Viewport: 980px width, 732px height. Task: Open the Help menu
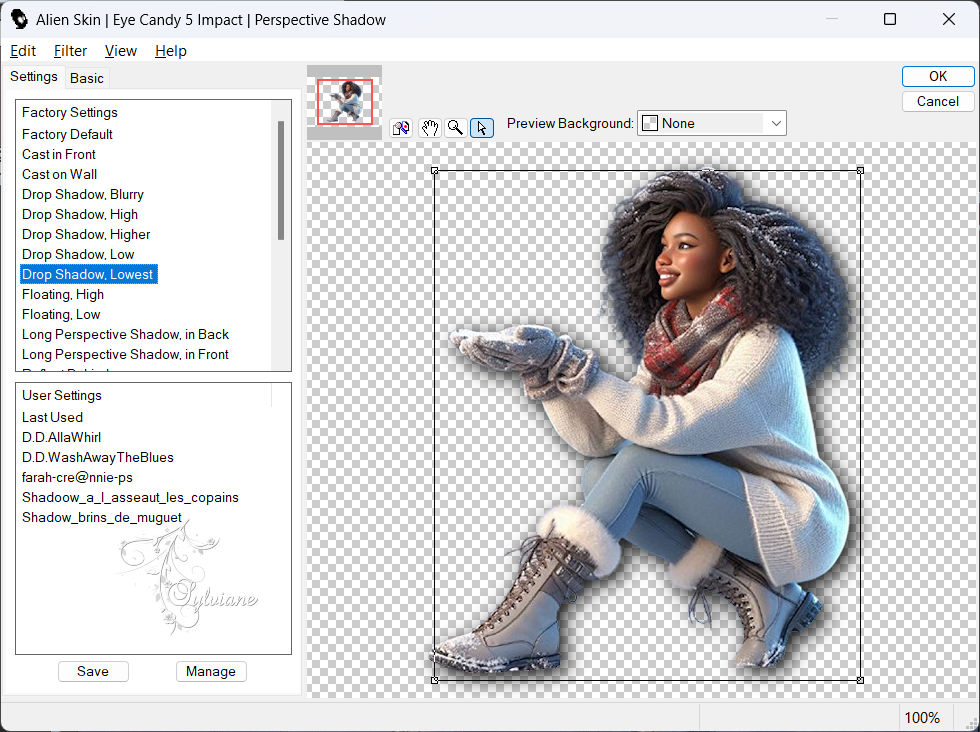(171, 51)
